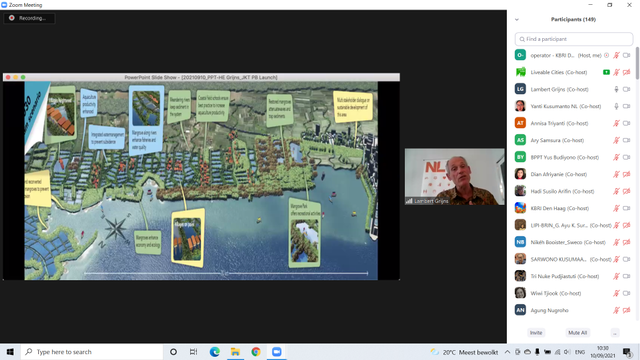Select Agung Nugroho participant name in list

(x=549, y=310)
